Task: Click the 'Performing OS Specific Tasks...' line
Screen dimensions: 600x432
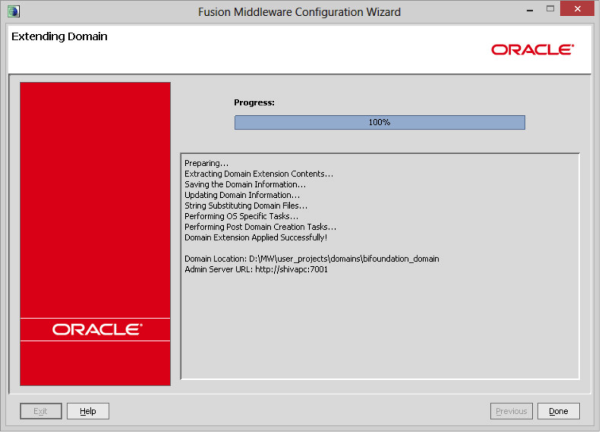Action: click(242, 216)
